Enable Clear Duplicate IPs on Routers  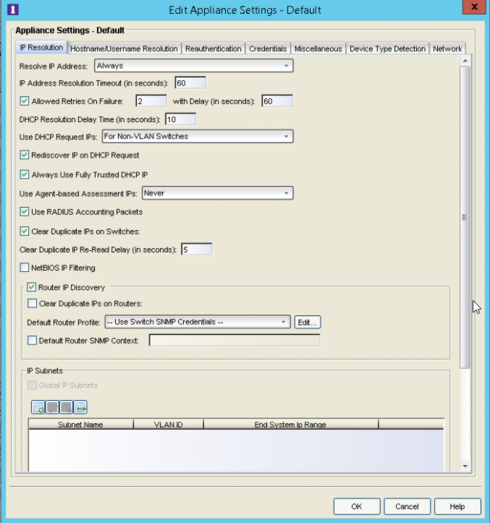coord(32,303)
